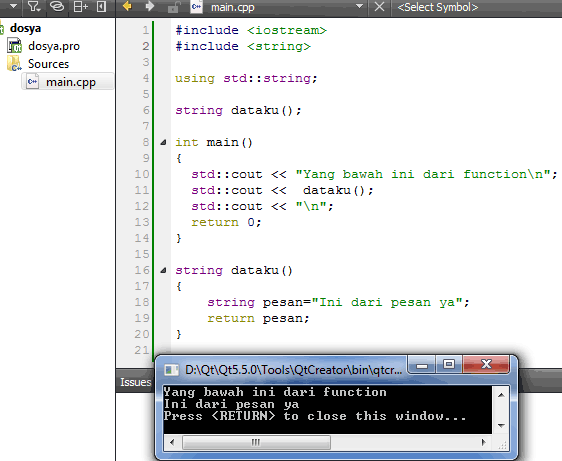Maximize the console output window
562x461 pixels.
coord(449,365)
